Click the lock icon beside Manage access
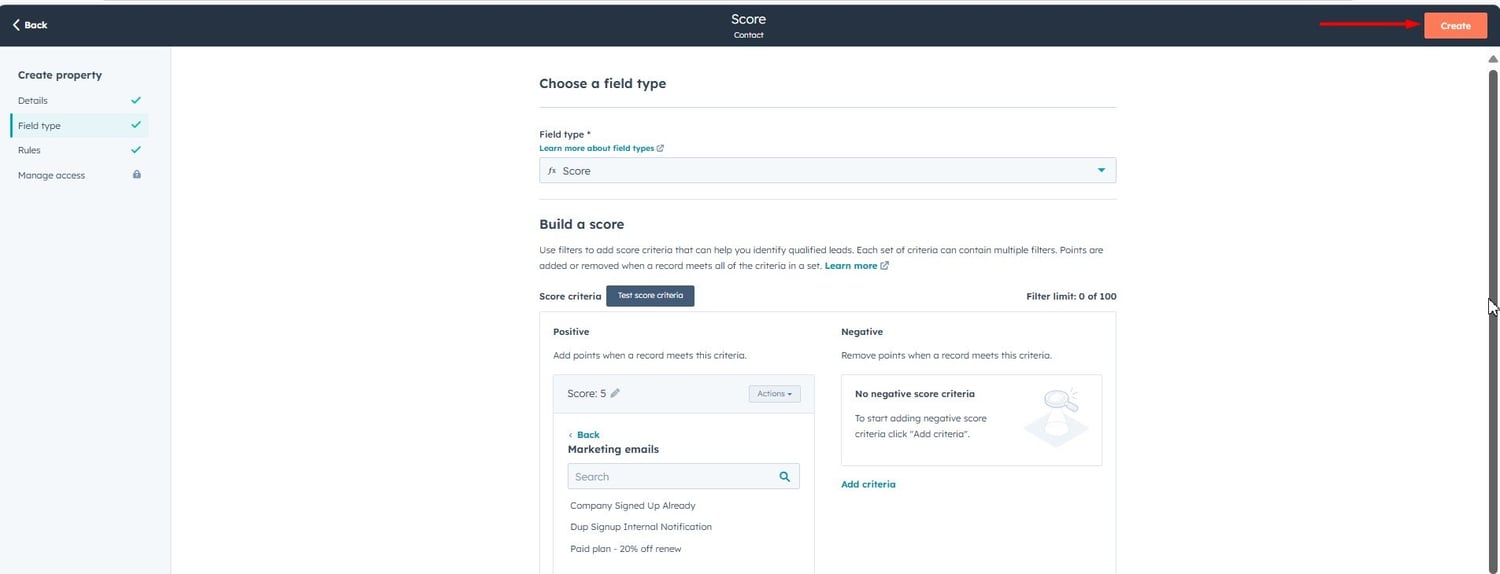 point(137,174)
